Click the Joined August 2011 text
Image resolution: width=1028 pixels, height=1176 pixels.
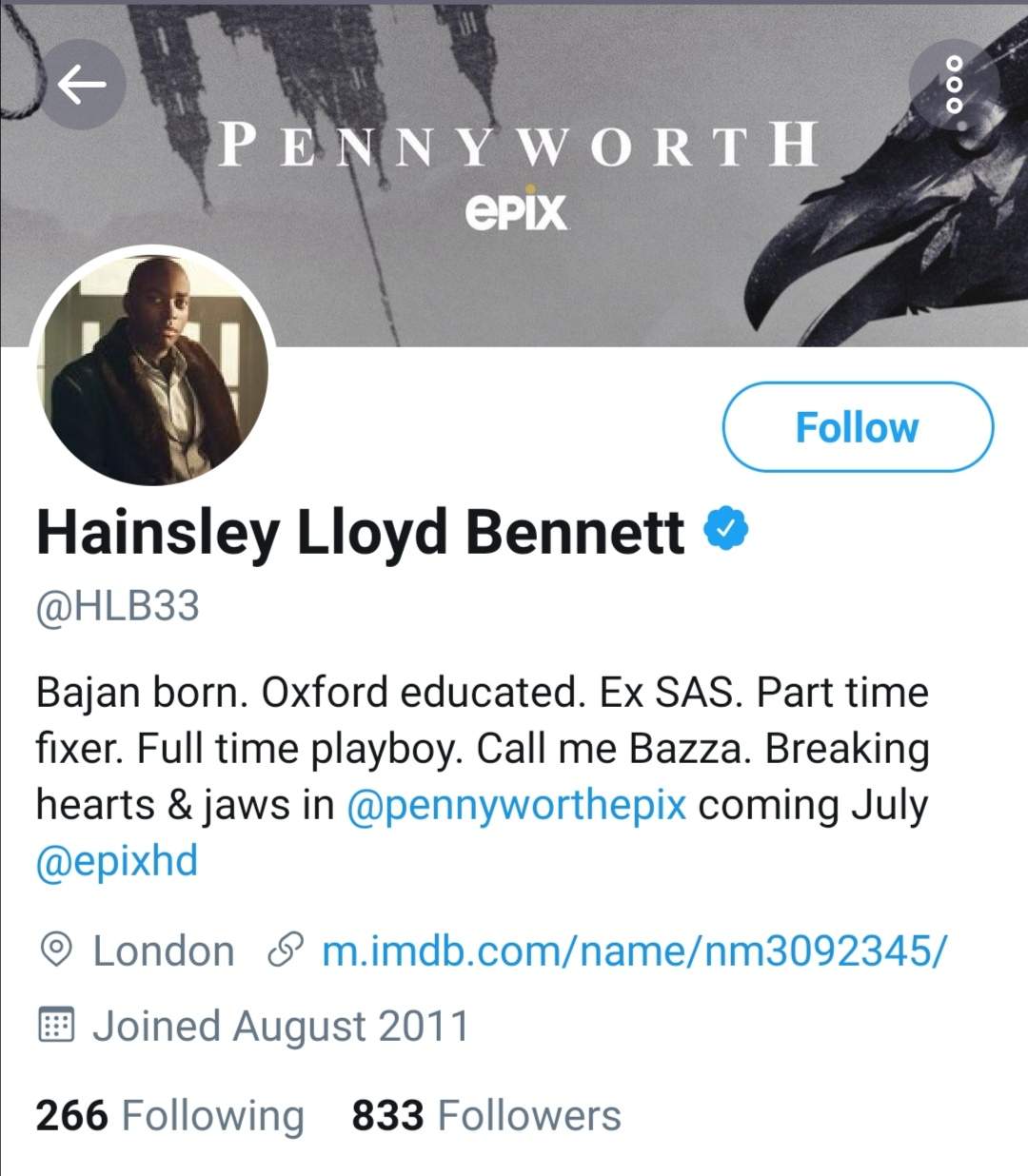[x=281, y=1026]
